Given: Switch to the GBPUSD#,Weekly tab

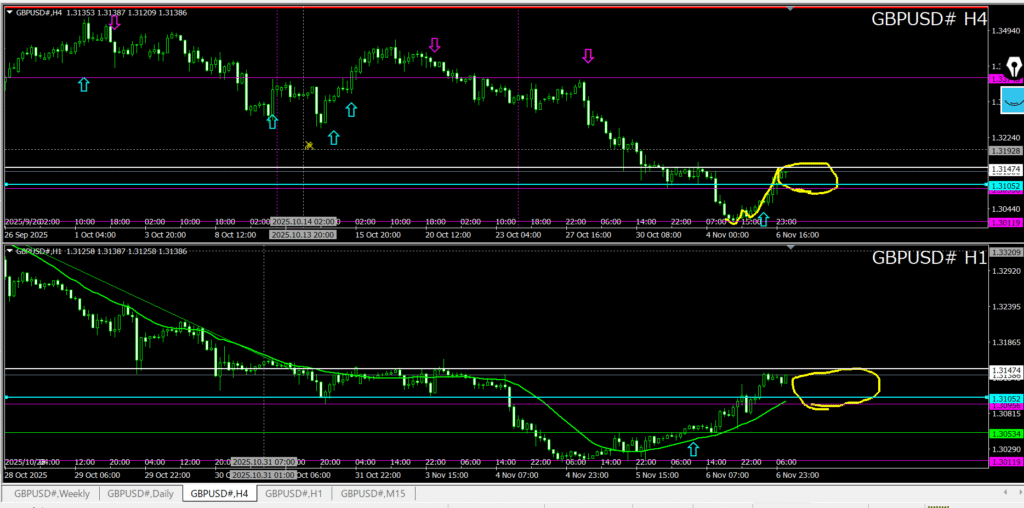Looking at the screenshot, I should pyautogui.click(x=49, y=493).
